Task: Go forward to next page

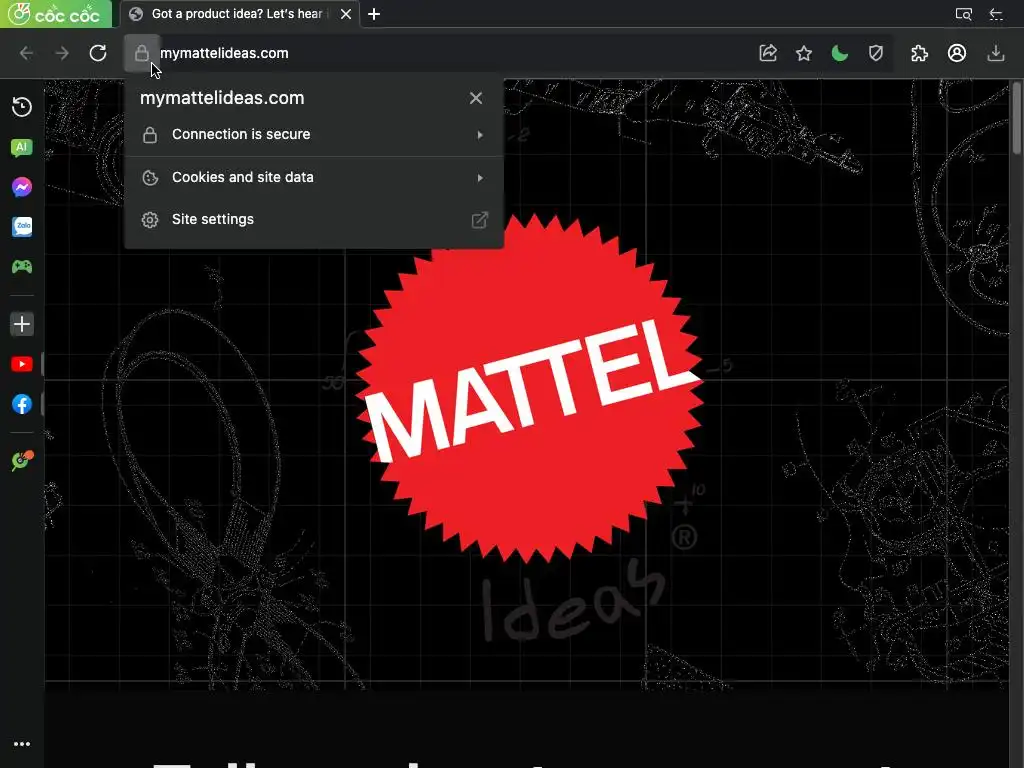Action: click(62, 53)
